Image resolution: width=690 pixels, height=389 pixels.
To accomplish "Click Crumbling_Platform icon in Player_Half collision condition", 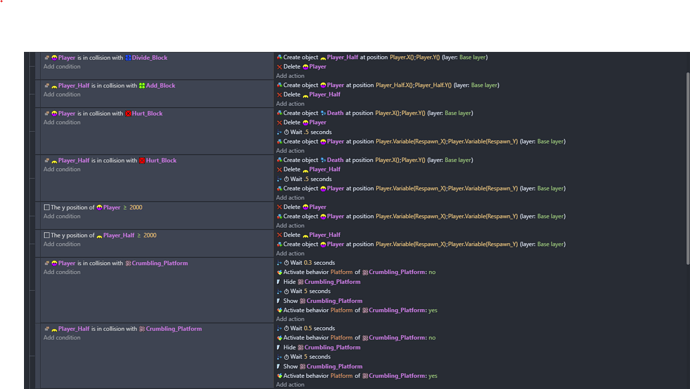I will pos(142,329).
